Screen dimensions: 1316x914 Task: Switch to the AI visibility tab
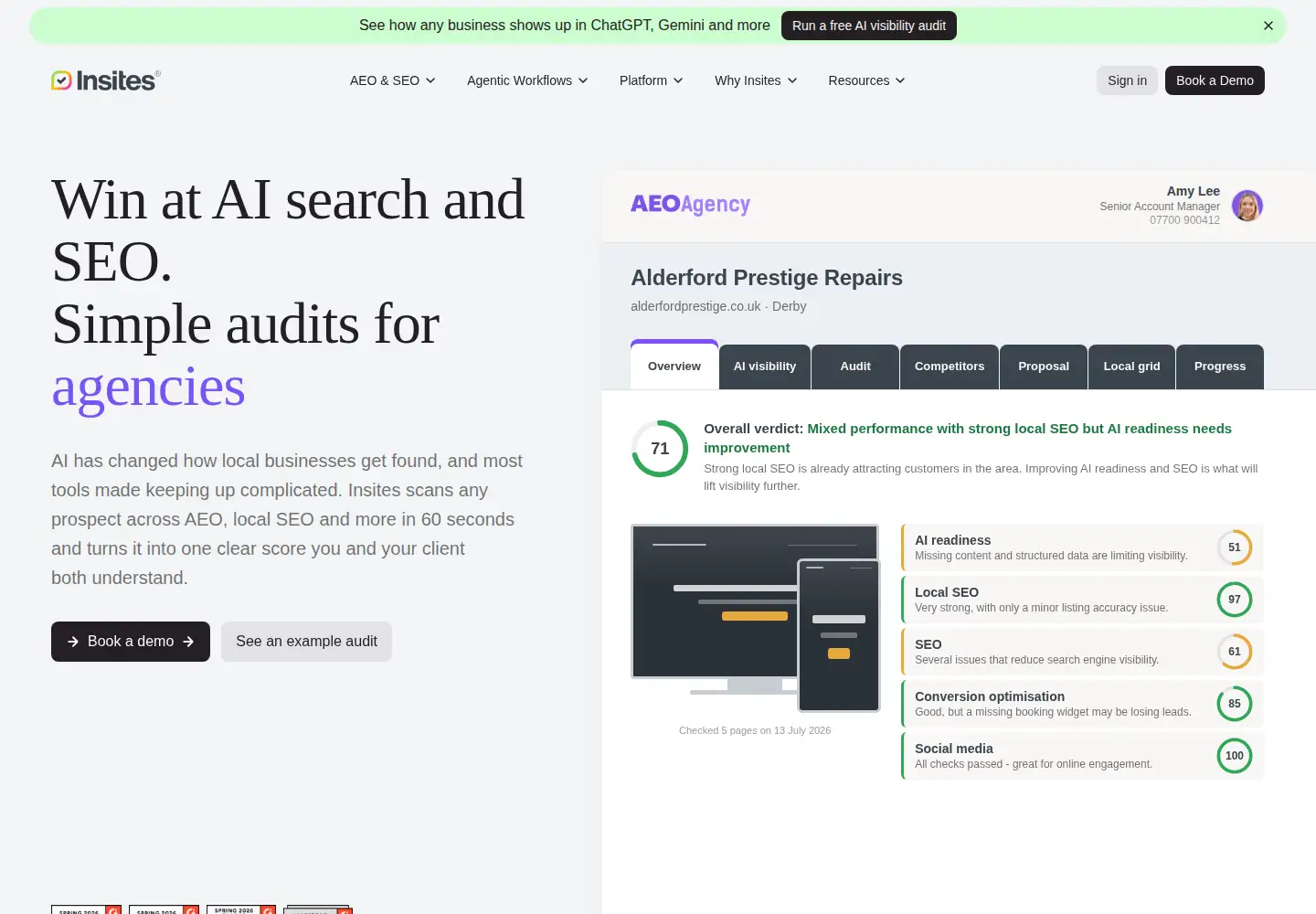click(x=765, y=367)
